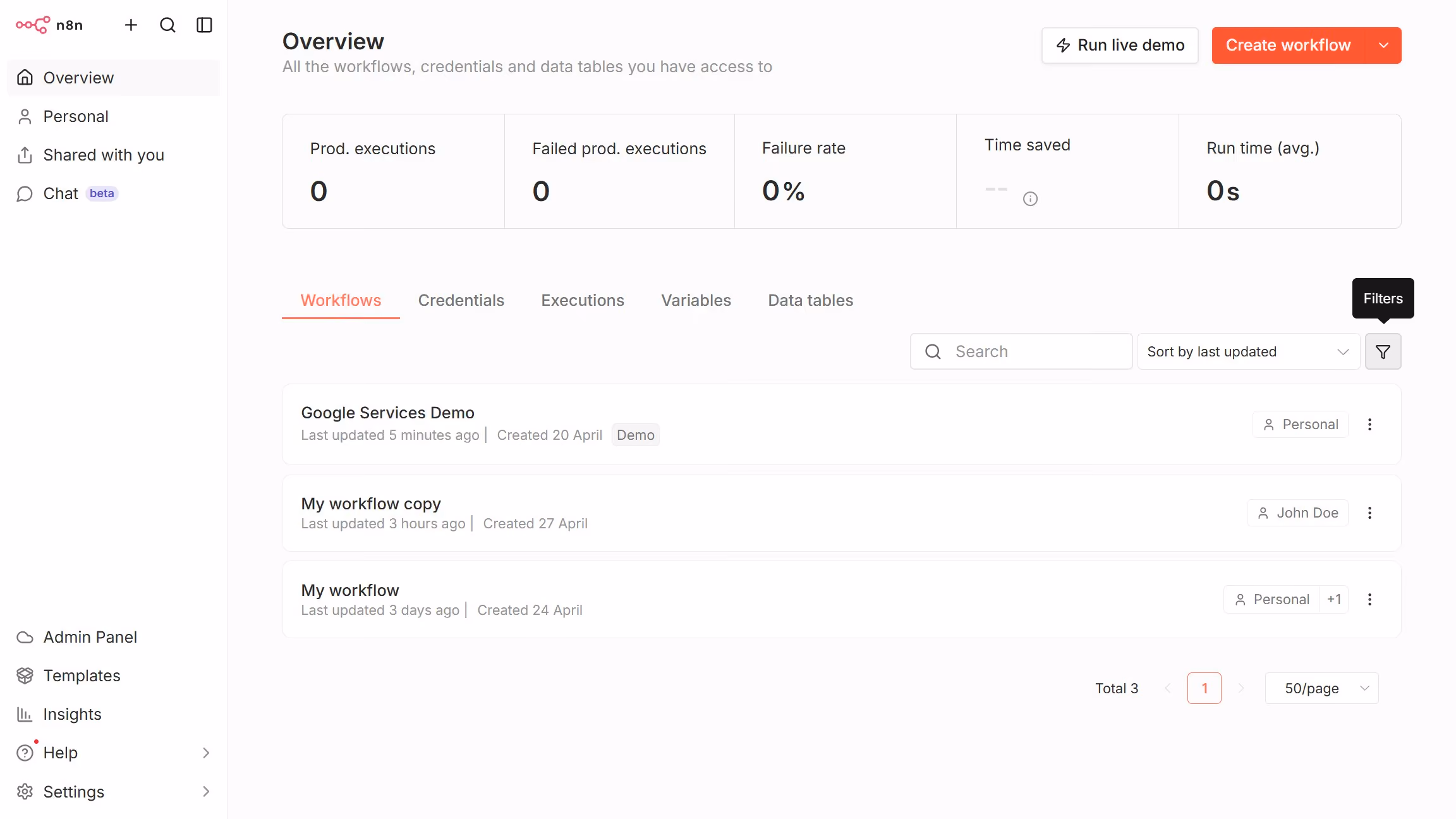Open Create workflow dropdown arrow
The image size is (1456, 819).
click(1384, 45)
